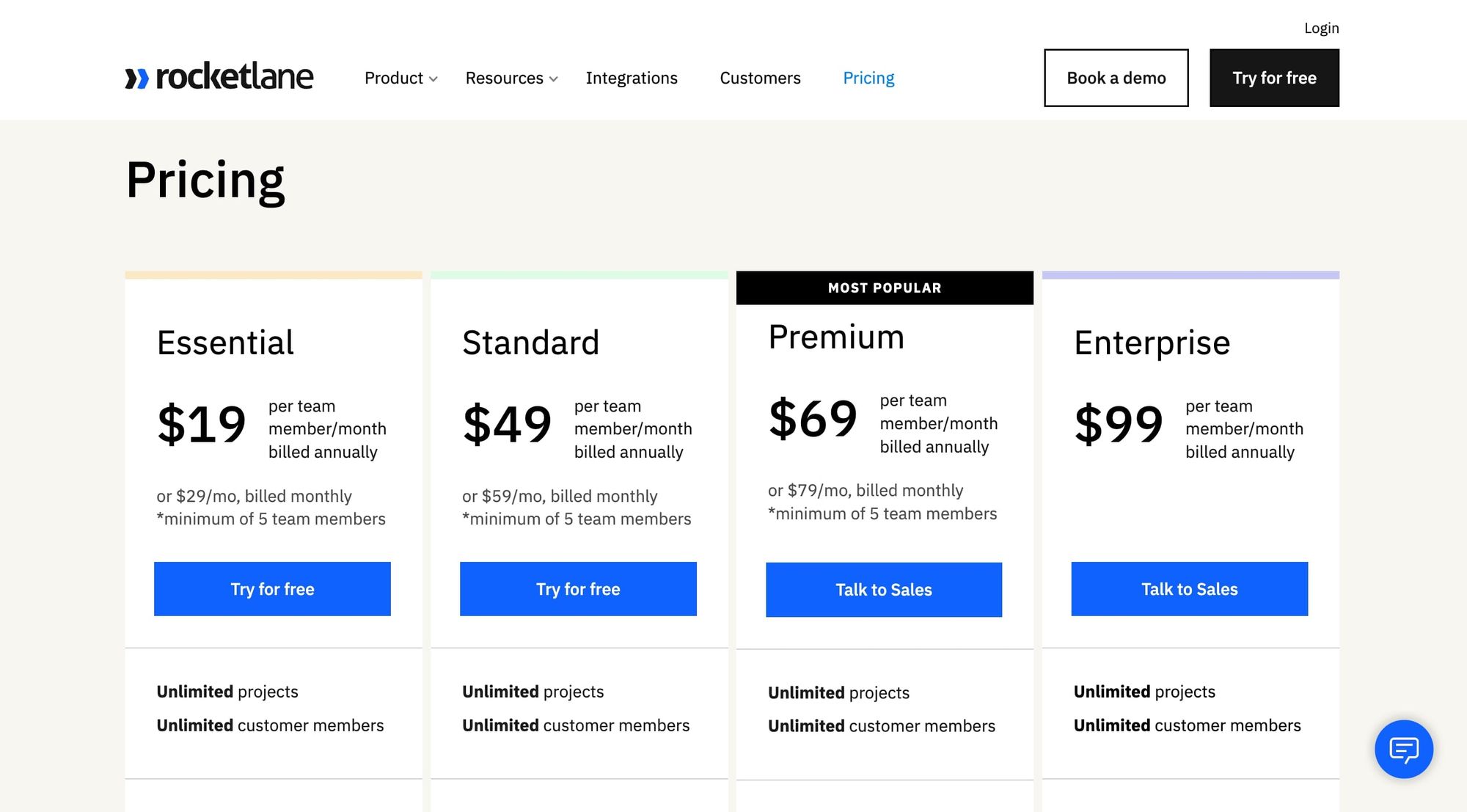The height and width of the screenshot is (812, 1467).
Task: Click the Enterprise $99 price
Action: click(x=1119, y=424)
